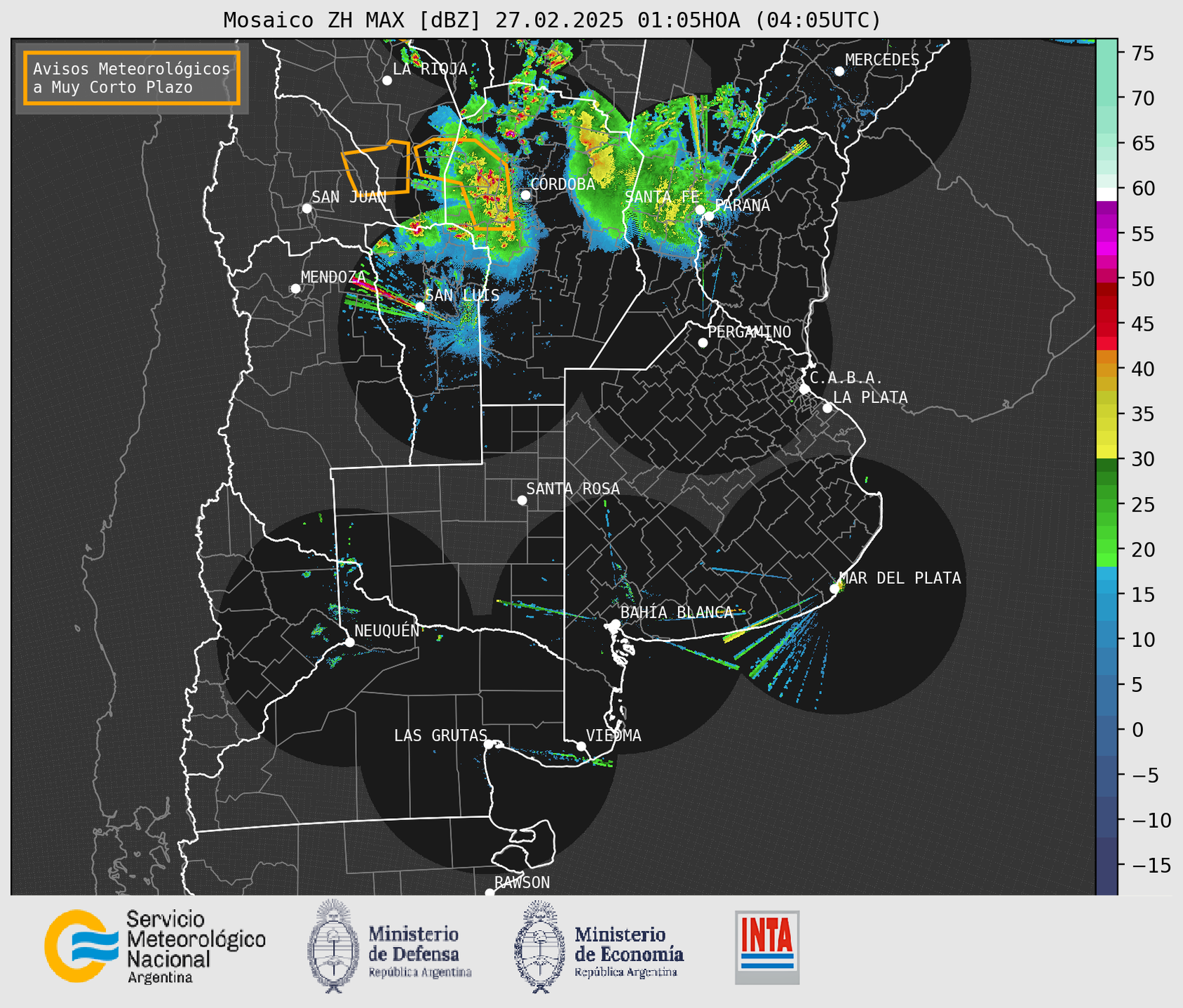The width and height of the screenshot is (1183, 1008).
Task: Click the white 60 dBZ color band
Action: pos(1106,194)
